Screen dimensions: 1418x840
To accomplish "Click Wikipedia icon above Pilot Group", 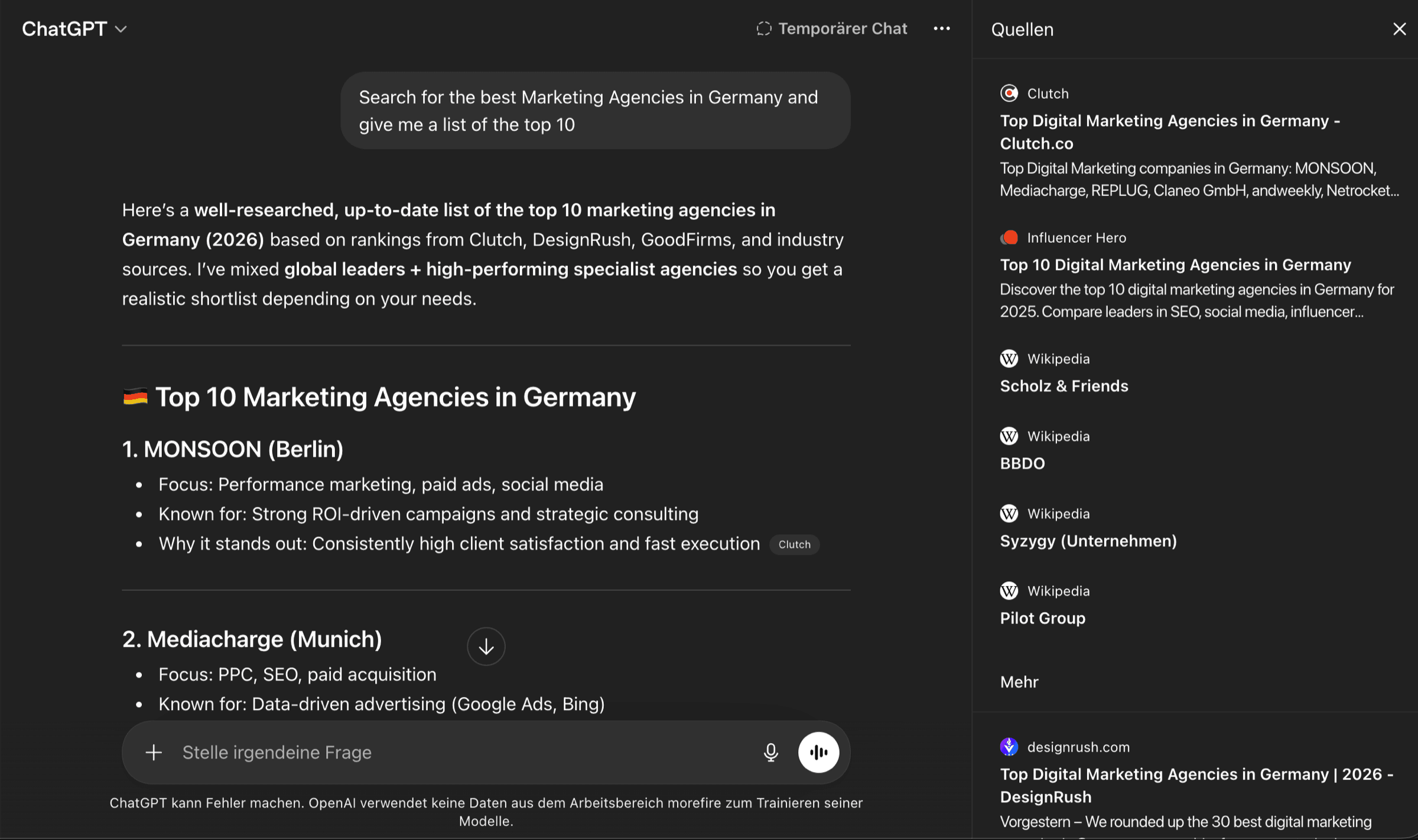I will click(x=1009, y=591).
